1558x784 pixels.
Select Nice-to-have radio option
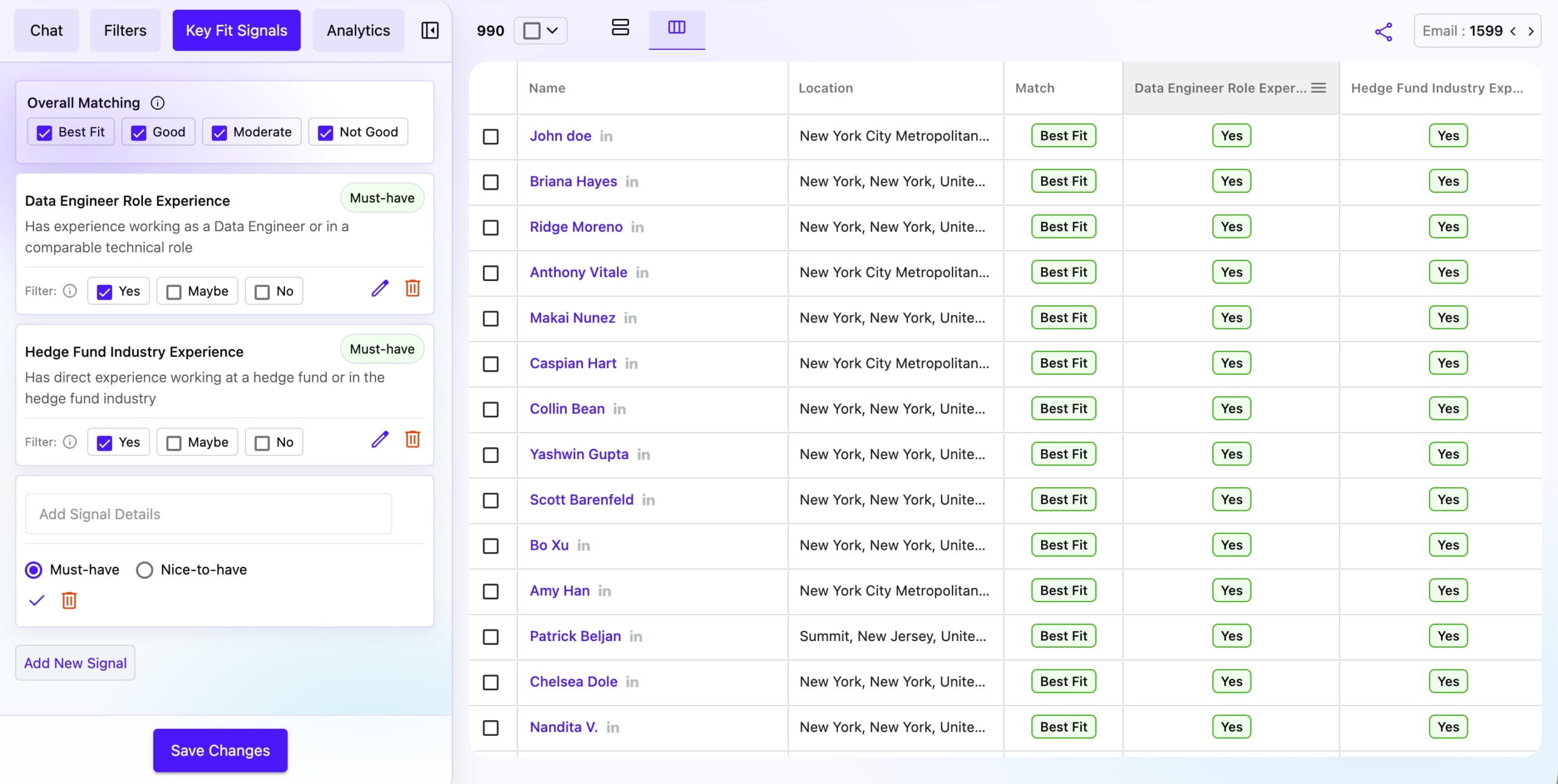144,570
